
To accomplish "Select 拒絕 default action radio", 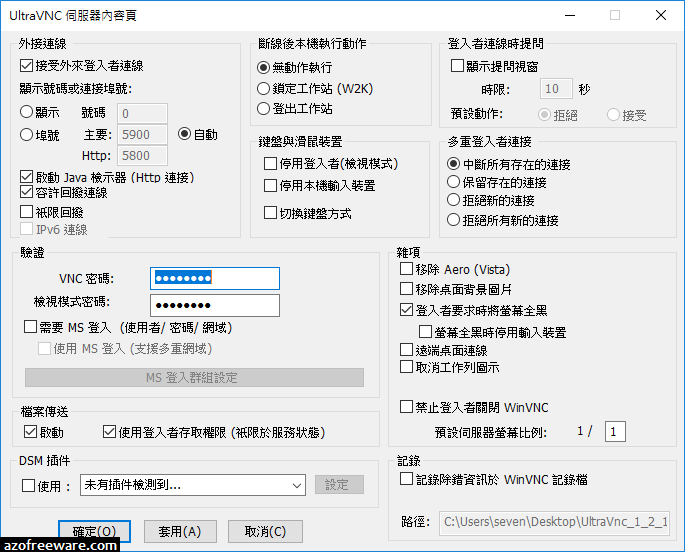I will point(544,115).
